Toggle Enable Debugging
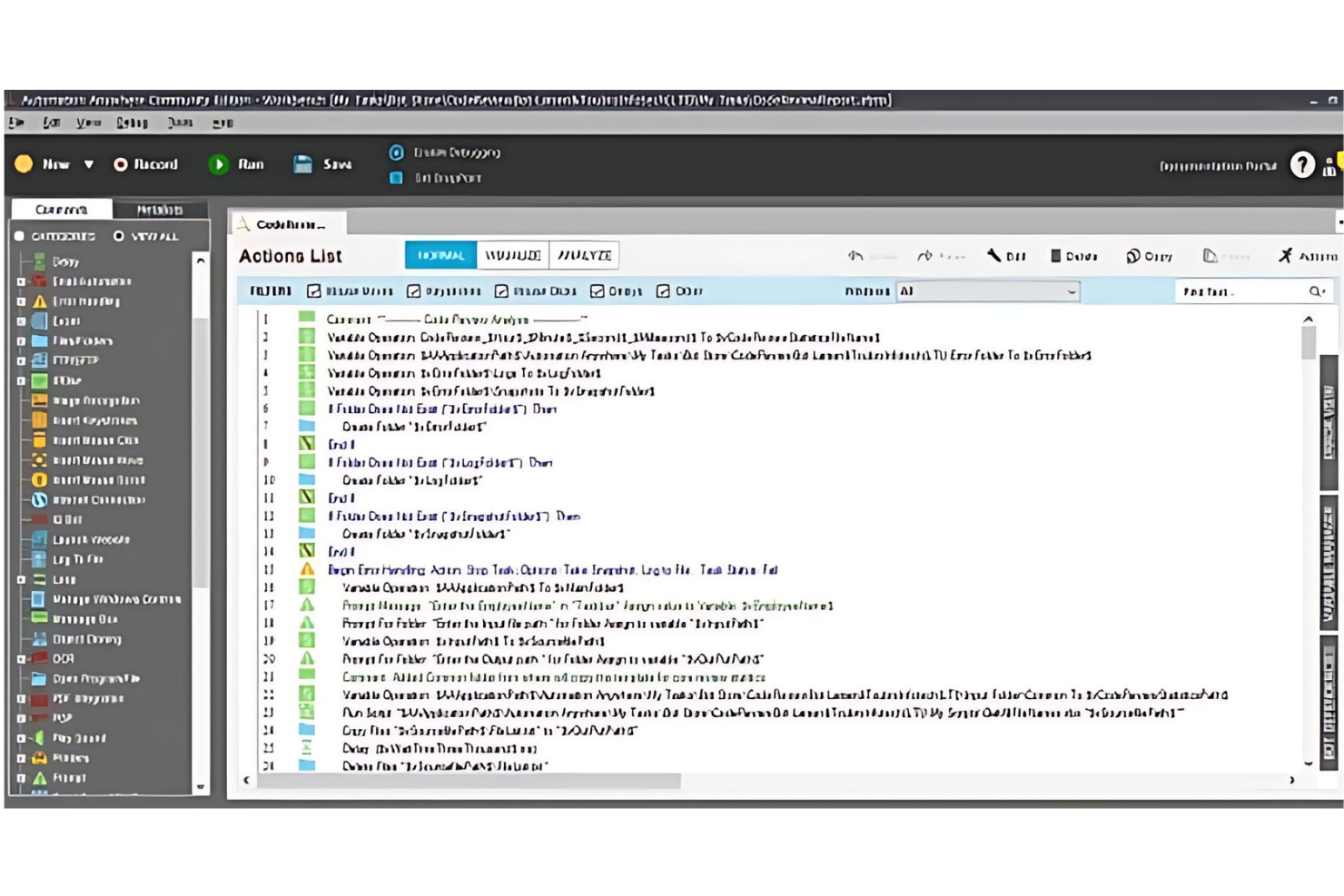The width and height of the screenshot is (1344, 896). [x=395, y=153]
